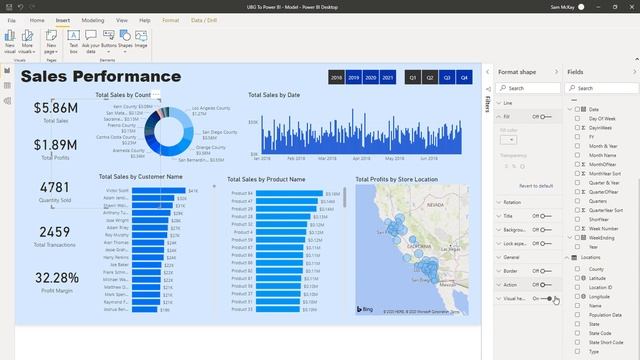Image resolution: width=640 pixels, height=360 pixels.
Task: Click the Locations table icon
Action: coord(574,258)
